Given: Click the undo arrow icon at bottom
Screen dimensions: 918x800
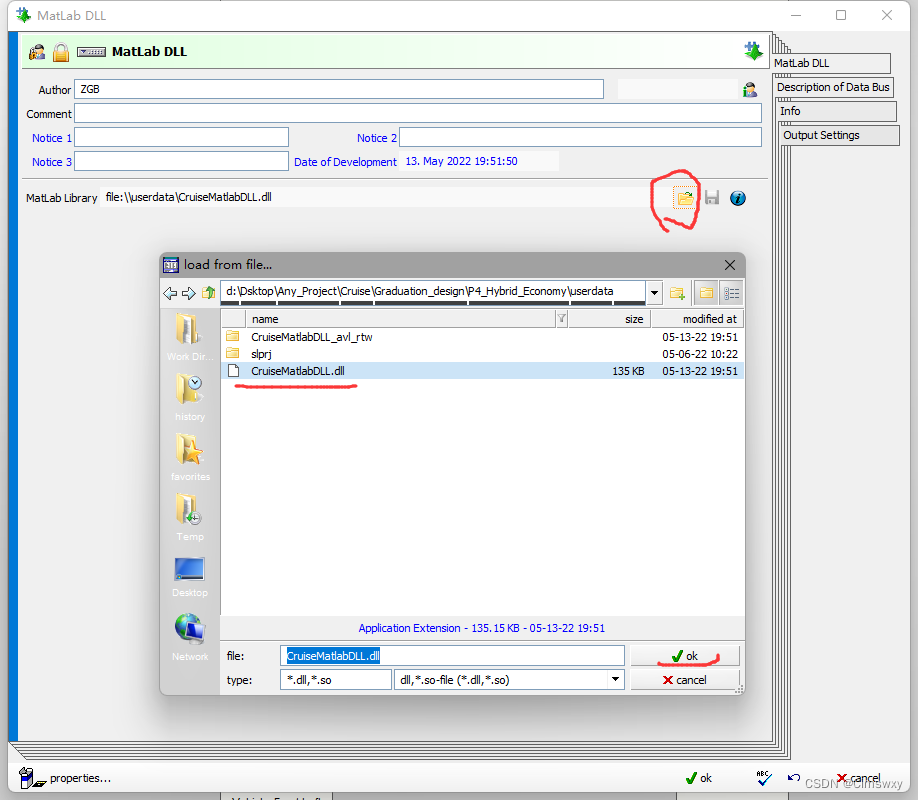Looking at the screenshot, I should (x=794, y=778).
